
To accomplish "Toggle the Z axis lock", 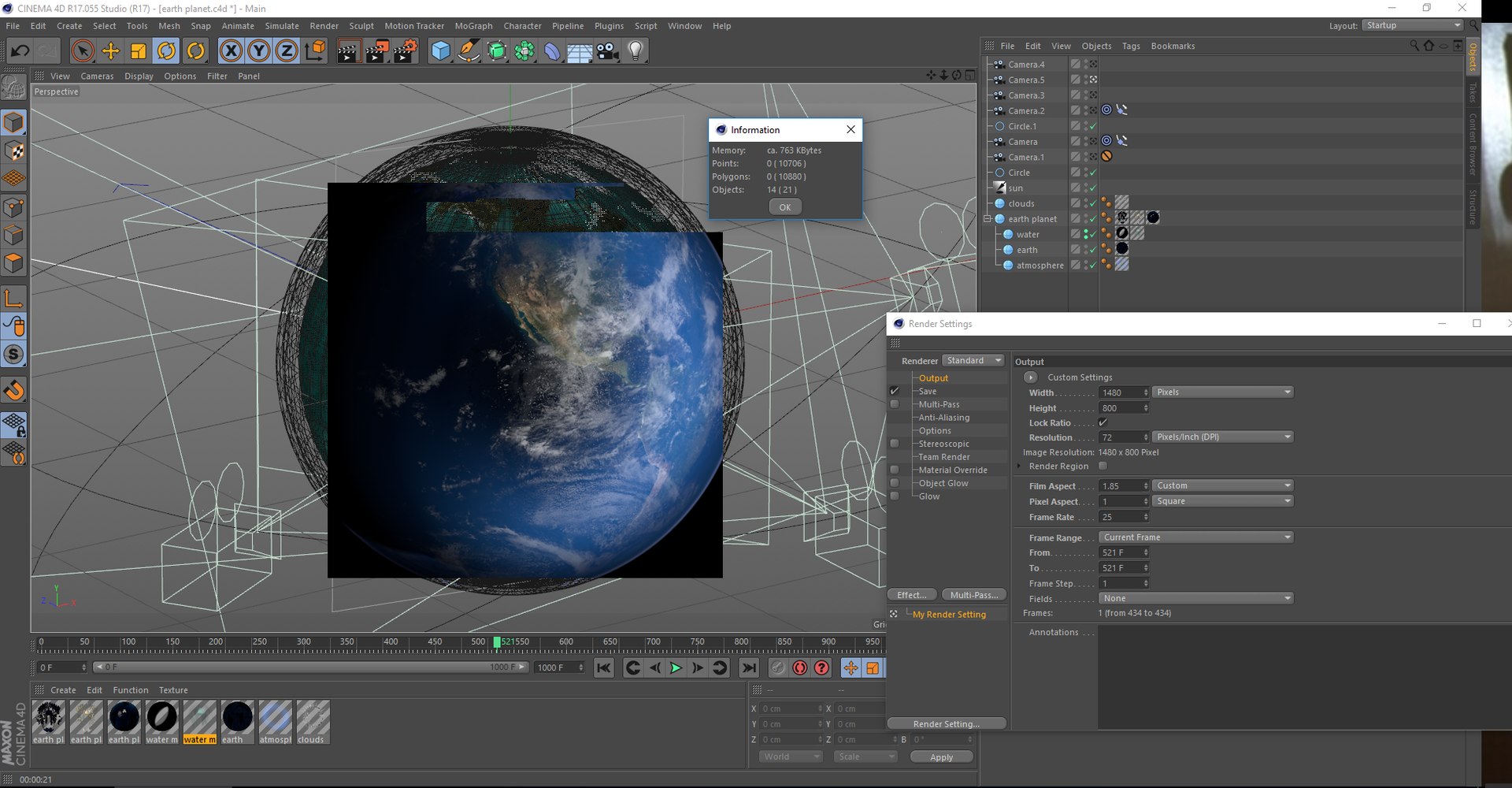I will point(287,51).
